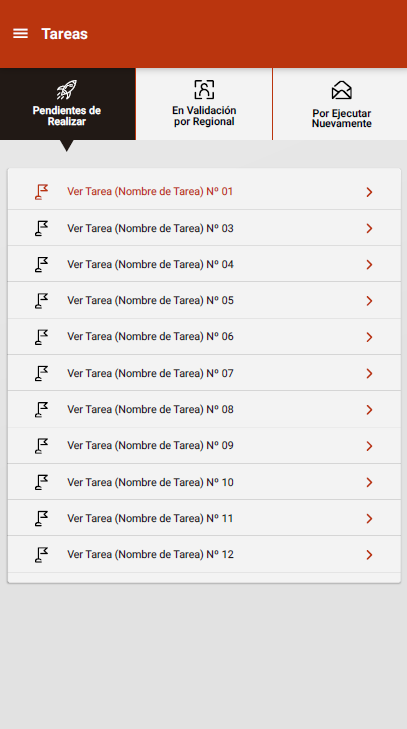Click the Tareas header title
The image size is (407, 729).
click(64, 33)
